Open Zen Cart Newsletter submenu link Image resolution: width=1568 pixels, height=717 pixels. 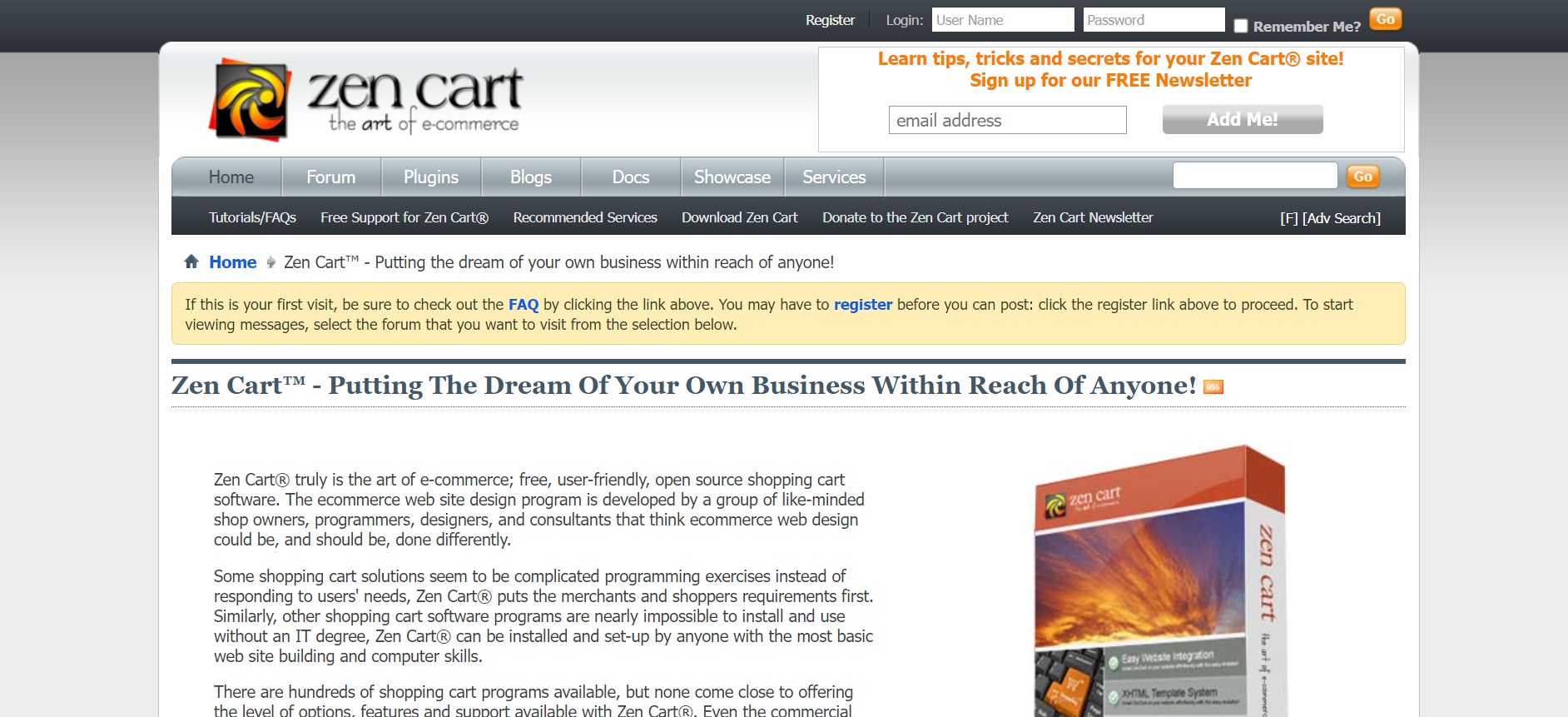[1093, 217]
